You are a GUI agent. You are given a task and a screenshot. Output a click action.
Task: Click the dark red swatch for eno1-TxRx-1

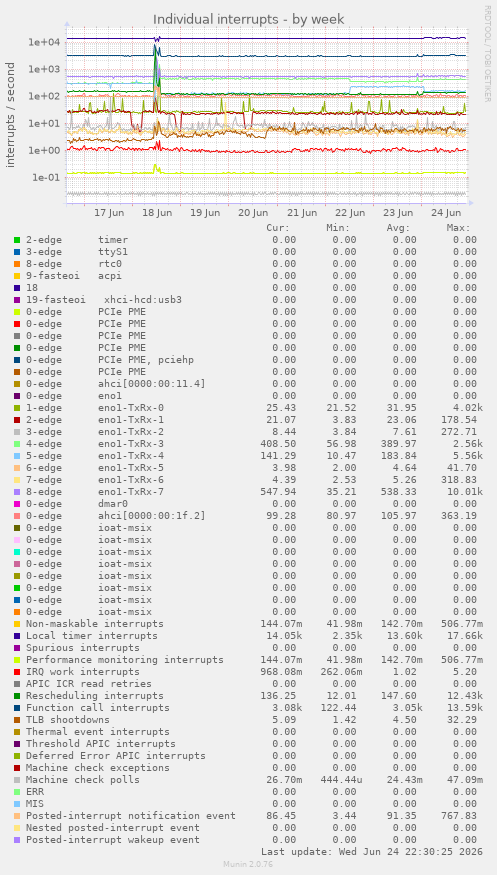[x=17, y=420]
